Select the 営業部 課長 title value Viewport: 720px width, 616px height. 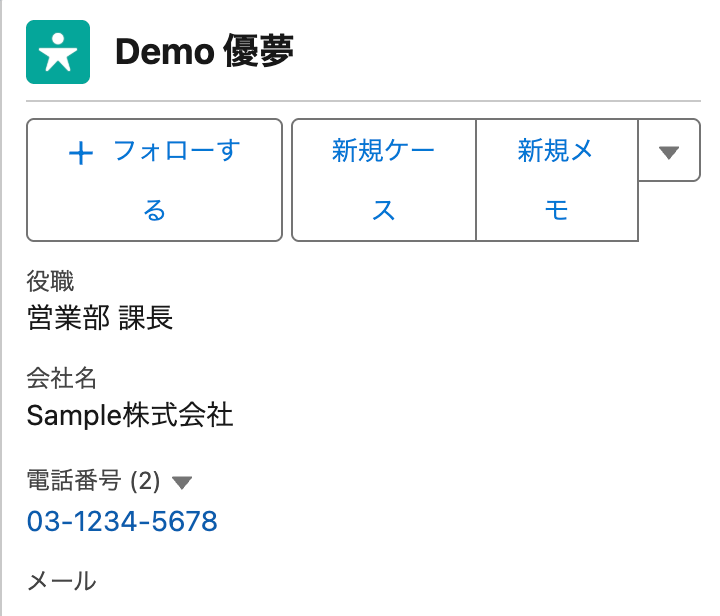click(x=100, y=317)
